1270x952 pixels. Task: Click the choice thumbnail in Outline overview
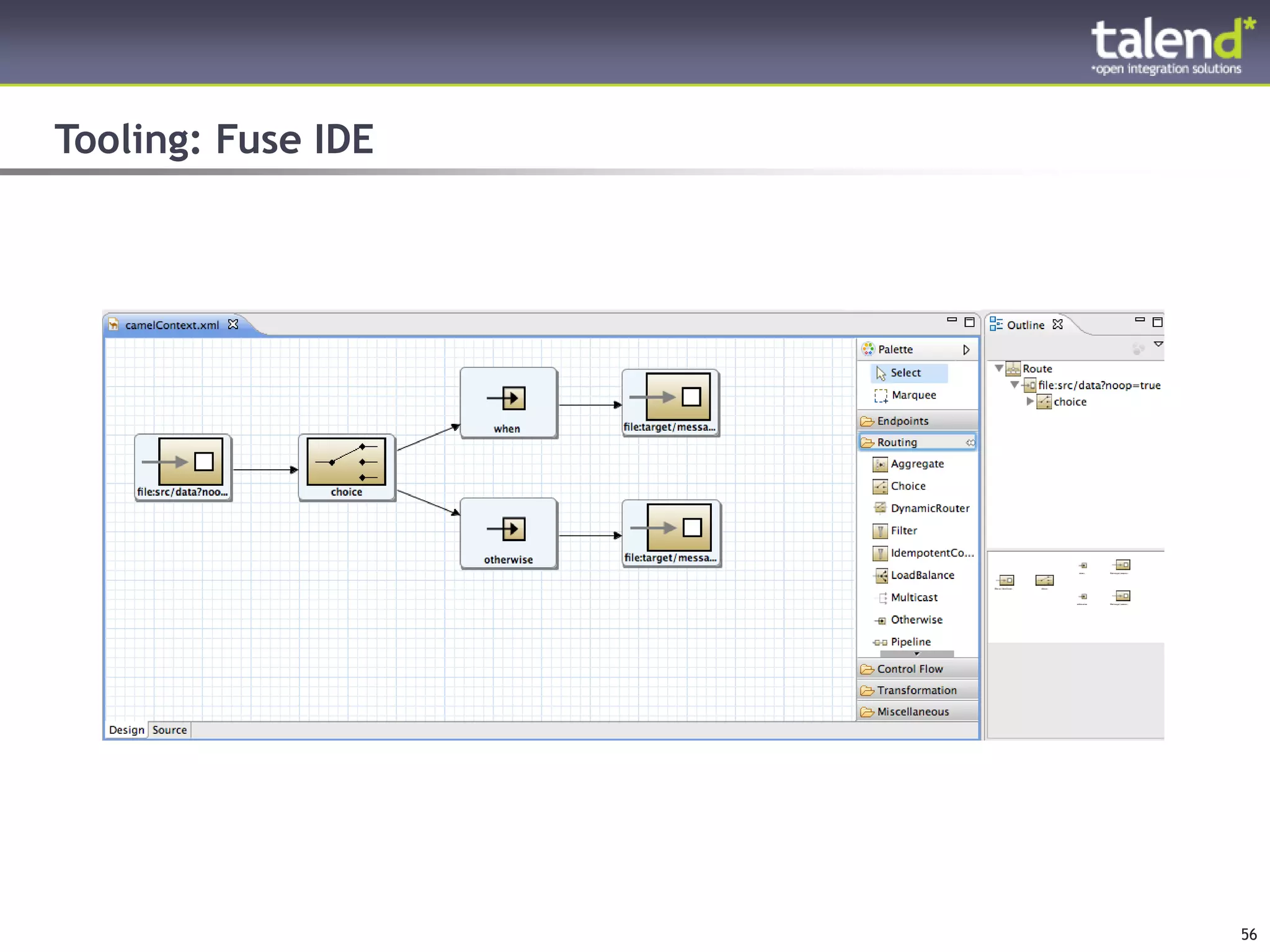click(1044, 581)
